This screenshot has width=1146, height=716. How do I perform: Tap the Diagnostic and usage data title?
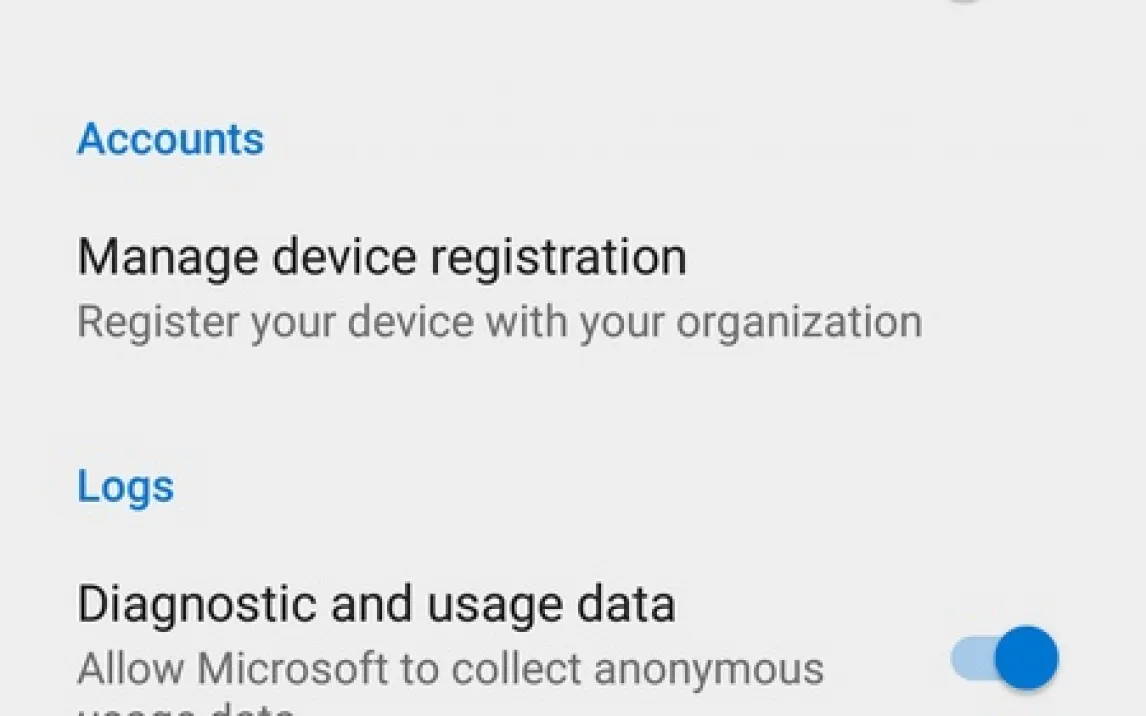(x=376, y=605)
